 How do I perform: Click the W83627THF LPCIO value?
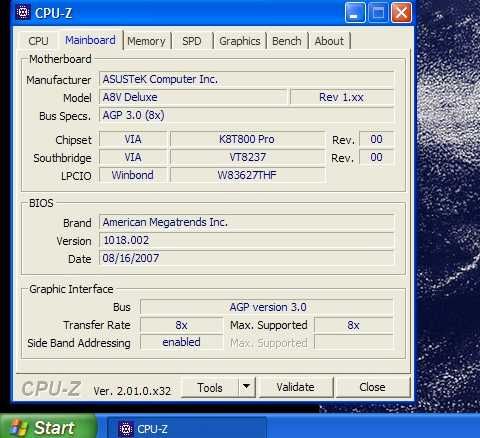pyautogui.click(x=247, y=175)
